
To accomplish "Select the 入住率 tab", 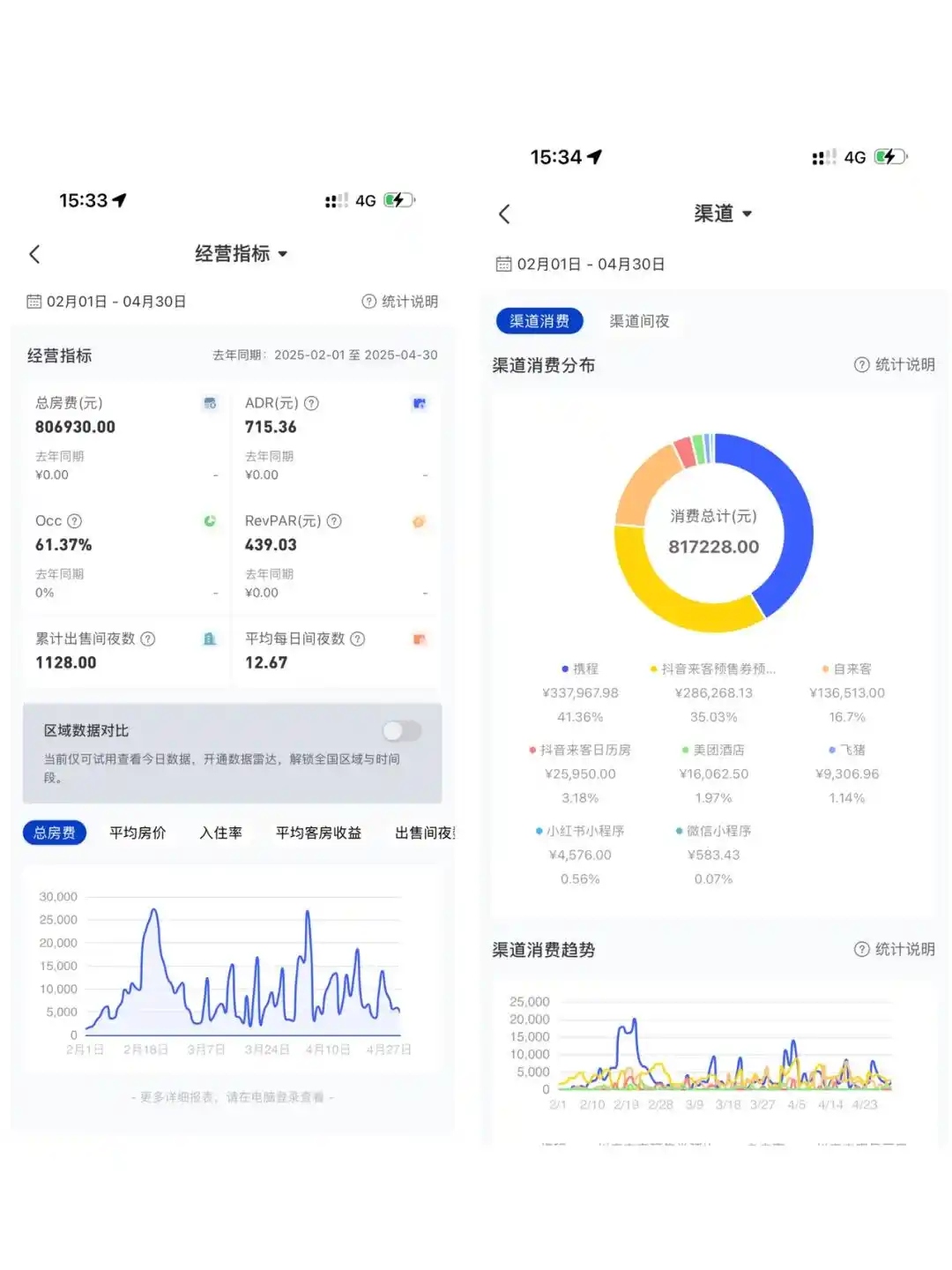I will [x=220, y=832].
